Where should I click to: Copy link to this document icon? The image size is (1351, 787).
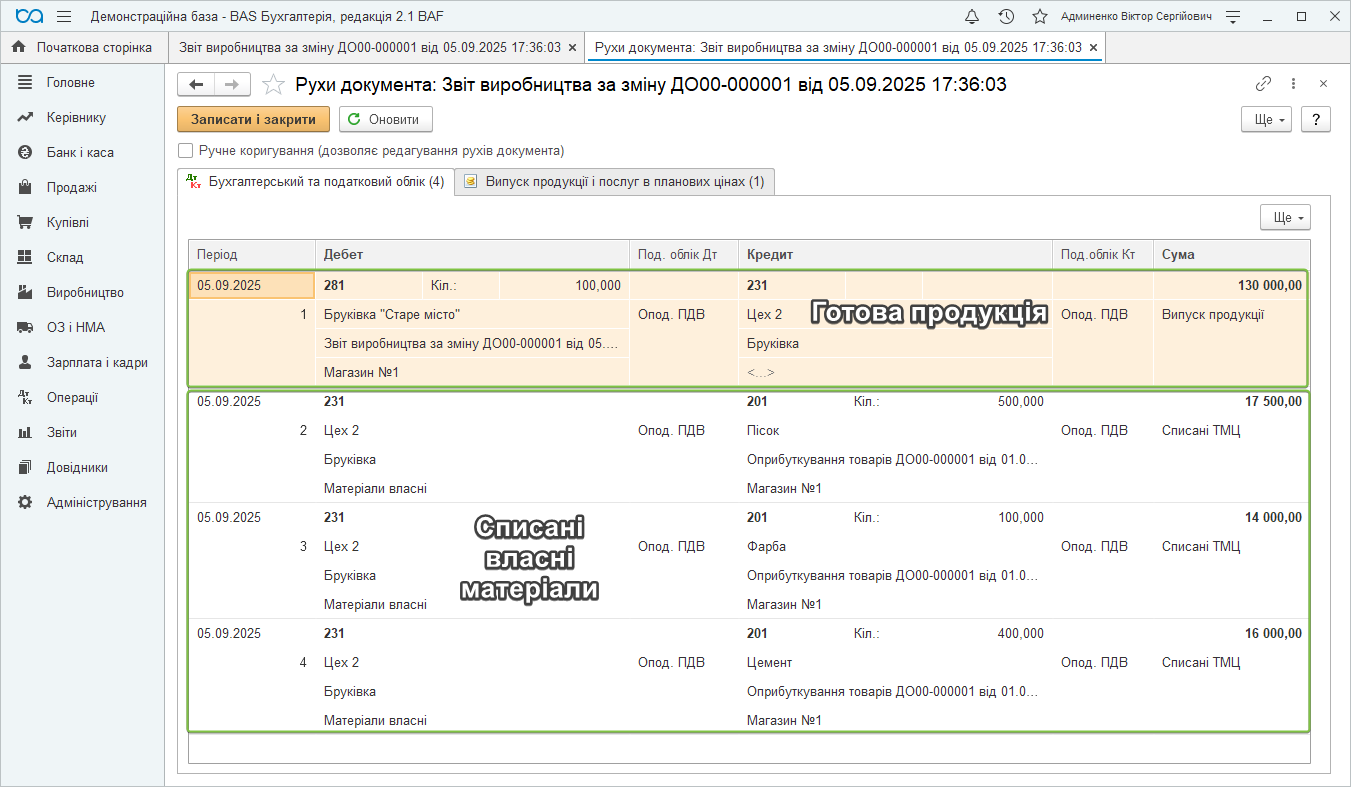click(1263, 84)
